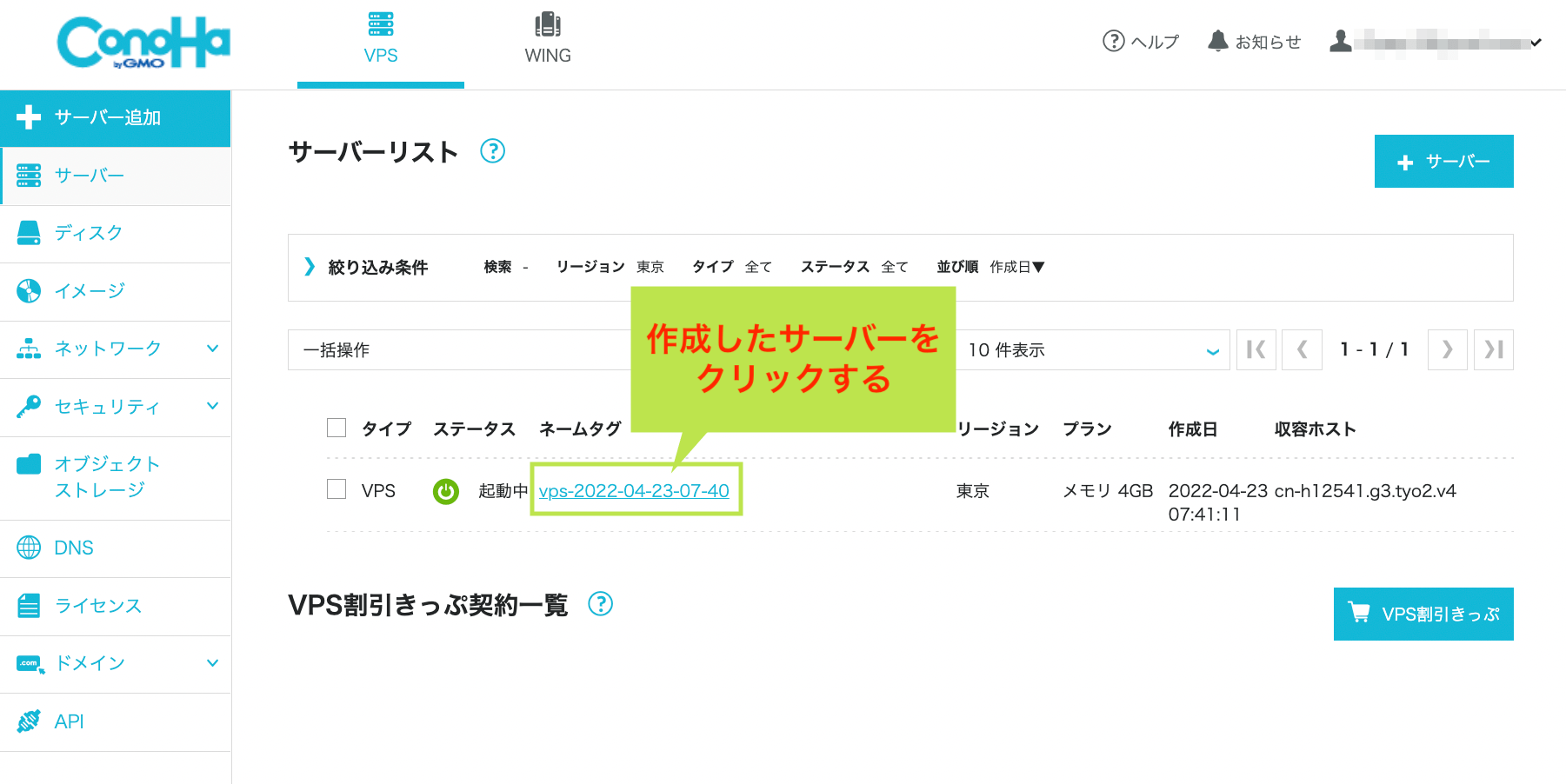Open the help icon next to サーバーリスト
This screenshot has width=1566, height=784.
point(493,151)
